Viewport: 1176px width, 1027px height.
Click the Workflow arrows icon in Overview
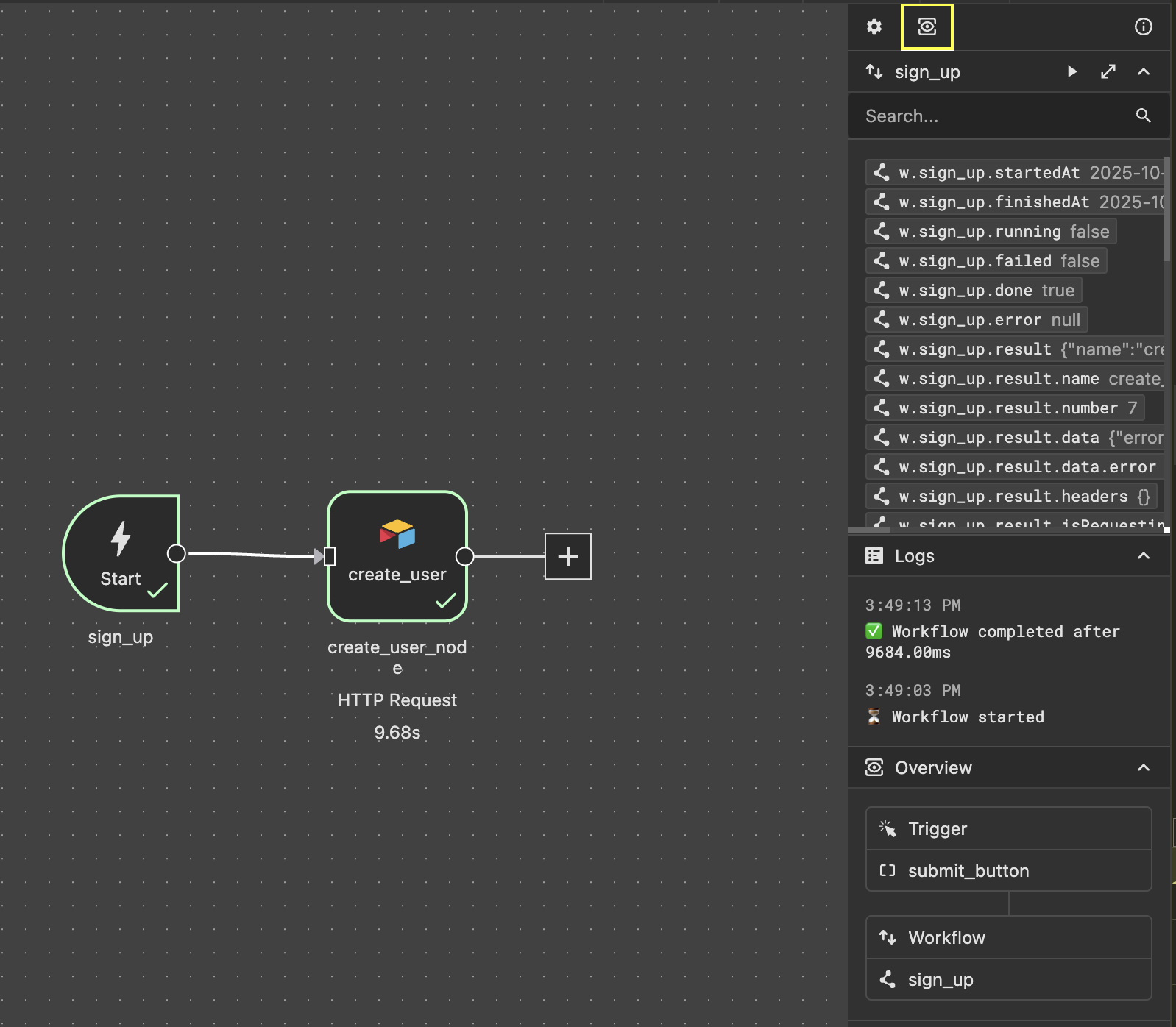click(888, 937)
